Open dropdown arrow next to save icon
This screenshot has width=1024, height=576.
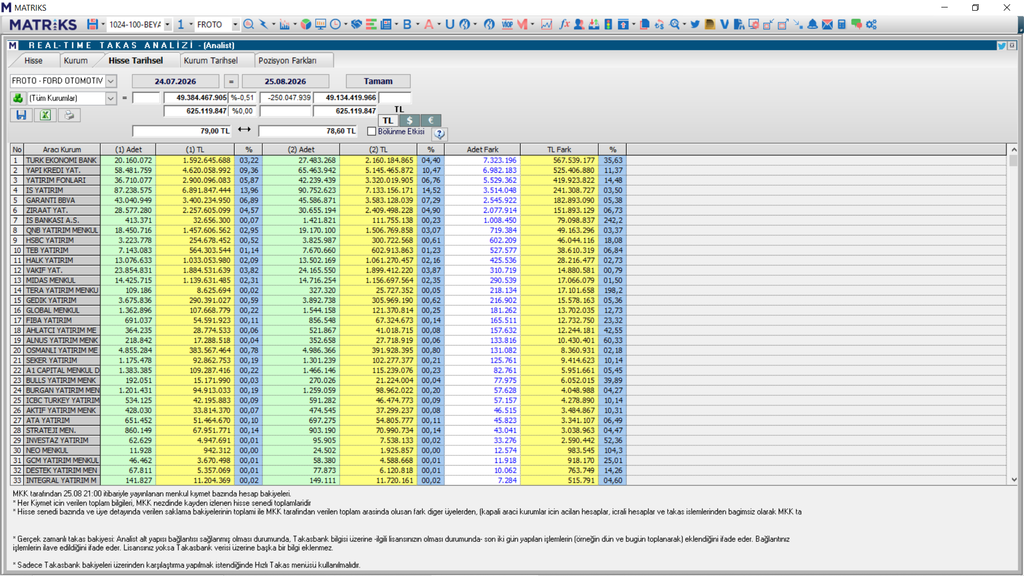pos(103,25)
